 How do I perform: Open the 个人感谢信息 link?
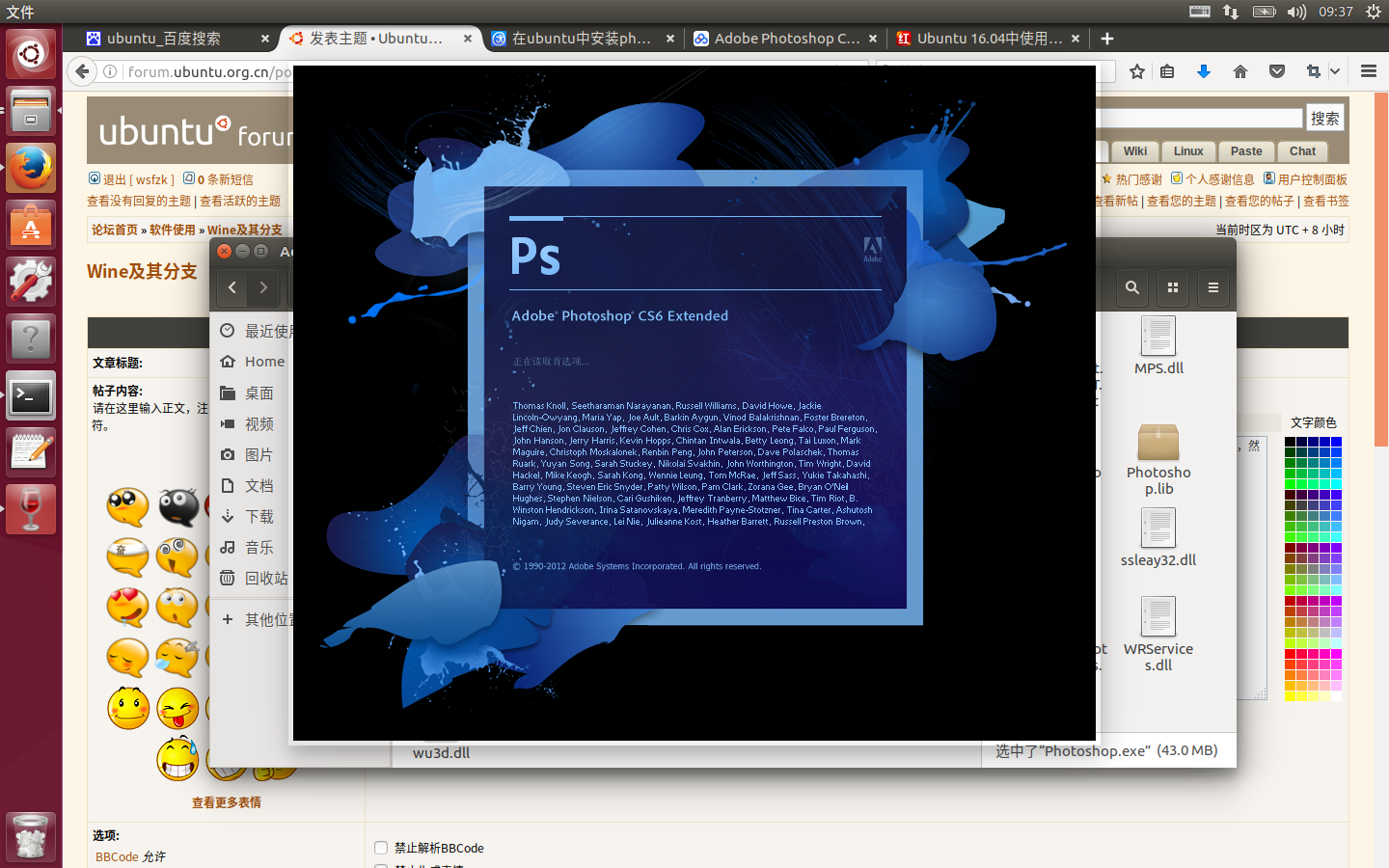pyautogui.click(x=1220, y=179)
